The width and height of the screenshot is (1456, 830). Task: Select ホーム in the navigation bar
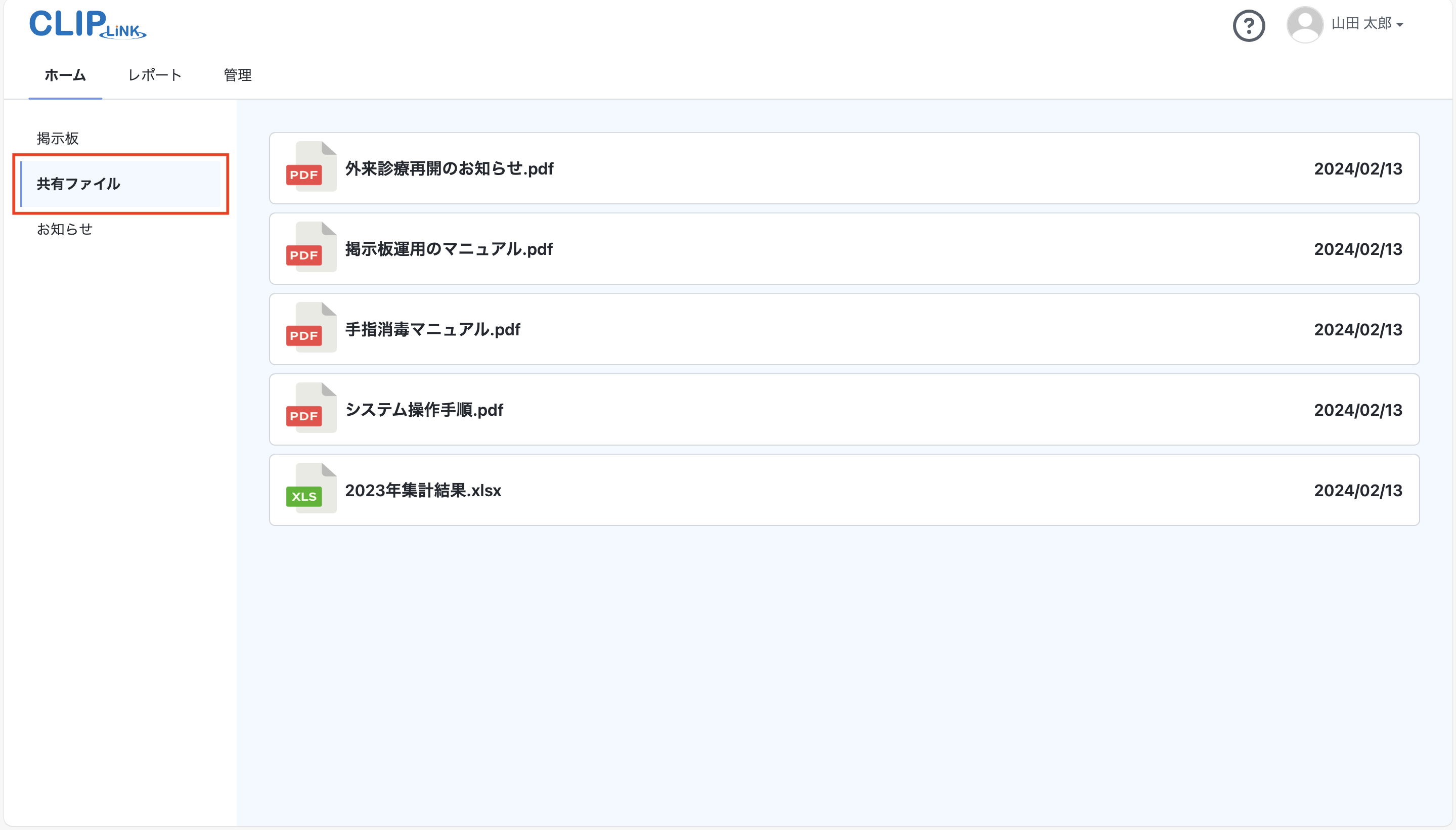click(65, 75)
